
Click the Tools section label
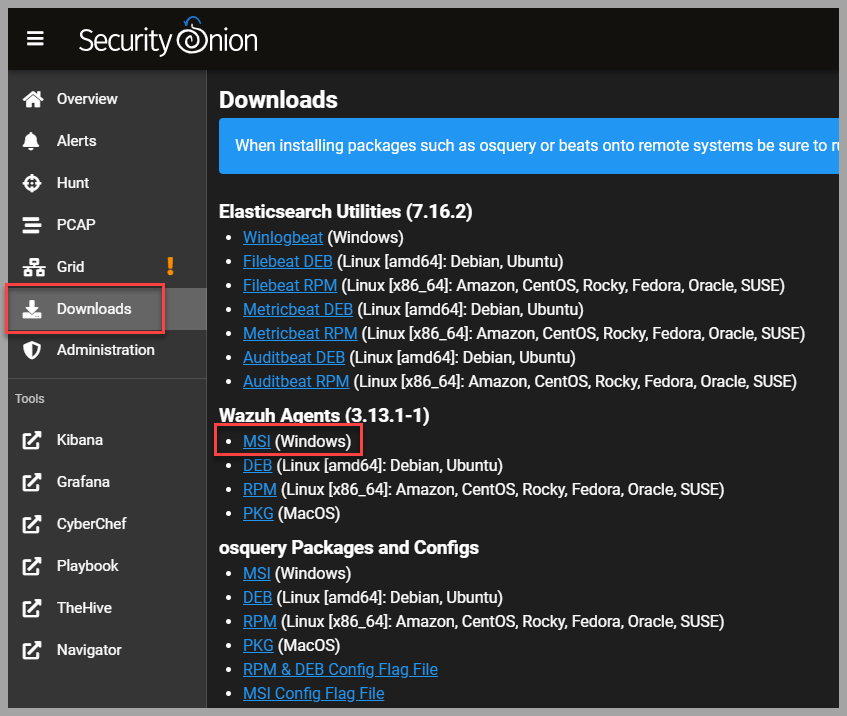click(30, 399)
